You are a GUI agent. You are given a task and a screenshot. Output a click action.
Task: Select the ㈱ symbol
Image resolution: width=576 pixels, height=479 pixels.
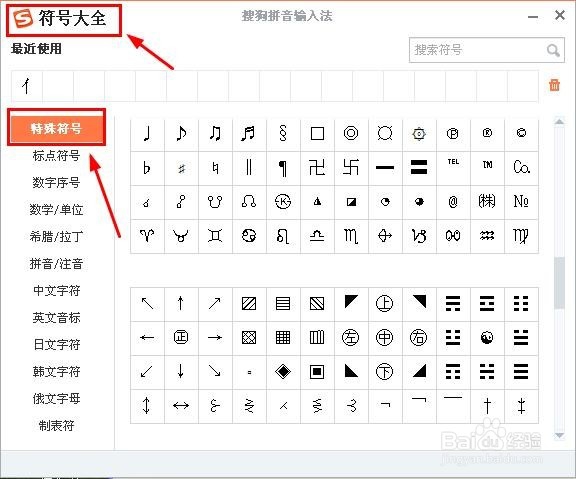click(x=487, y=202)
